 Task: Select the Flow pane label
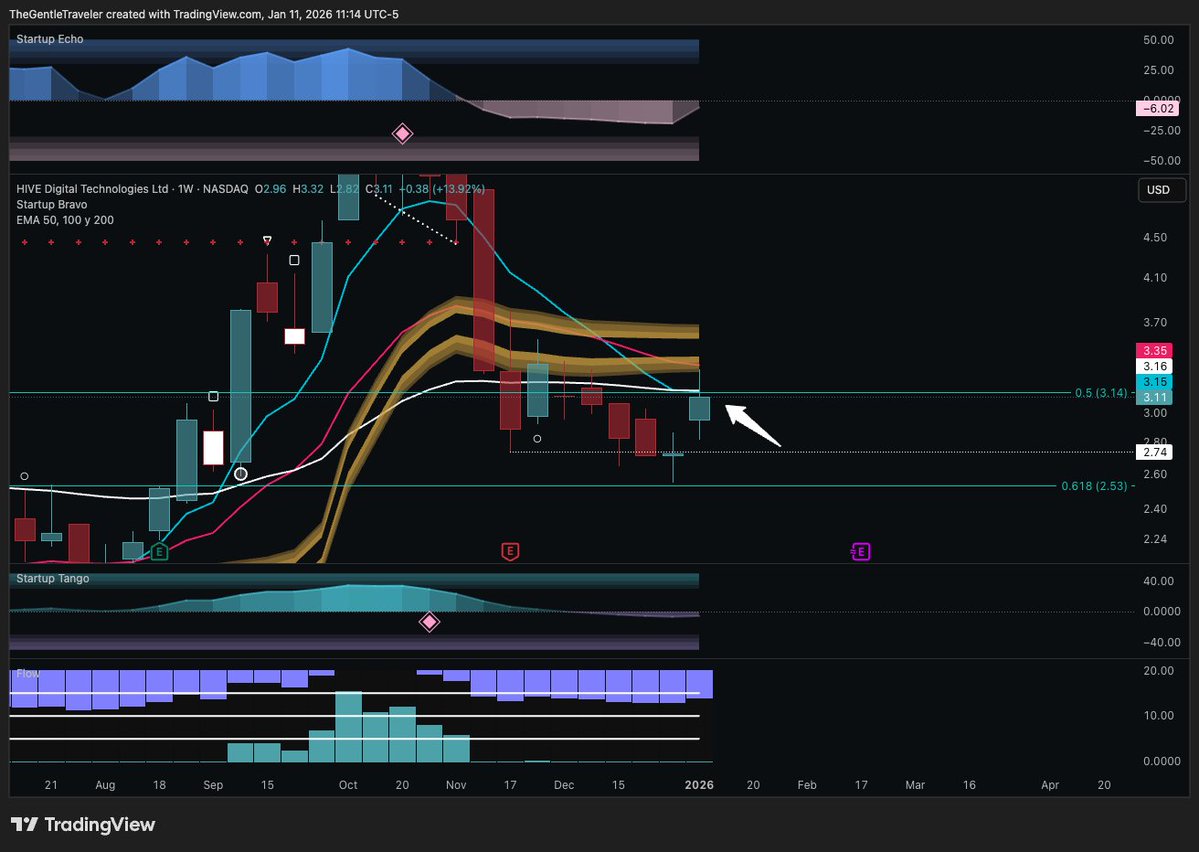point(27,673)
